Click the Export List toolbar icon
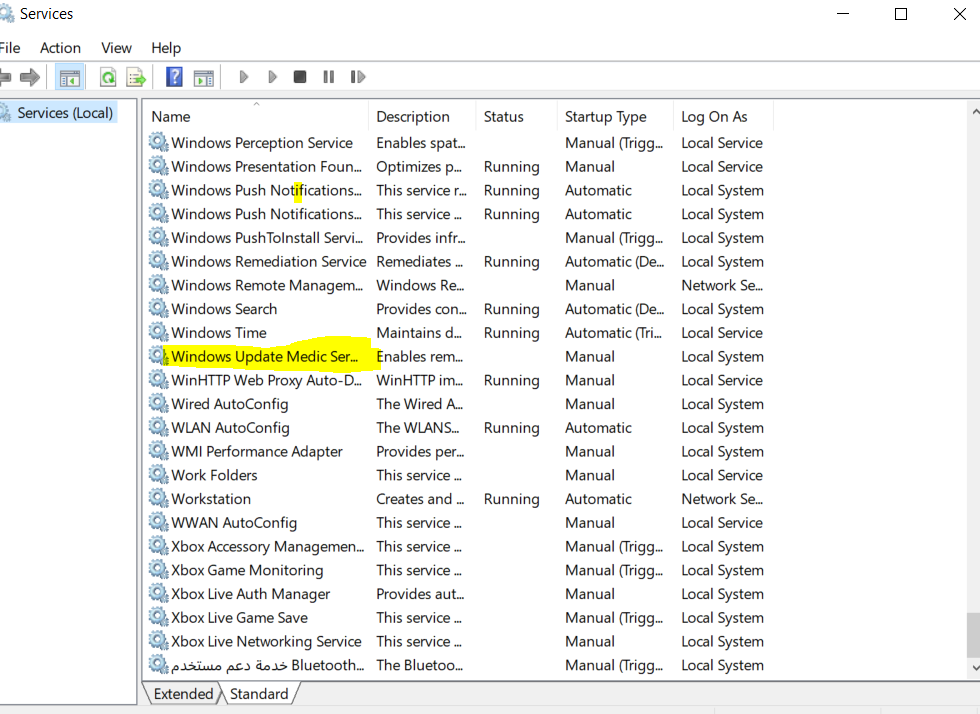The image size is (980, 714). coord(136,77)
